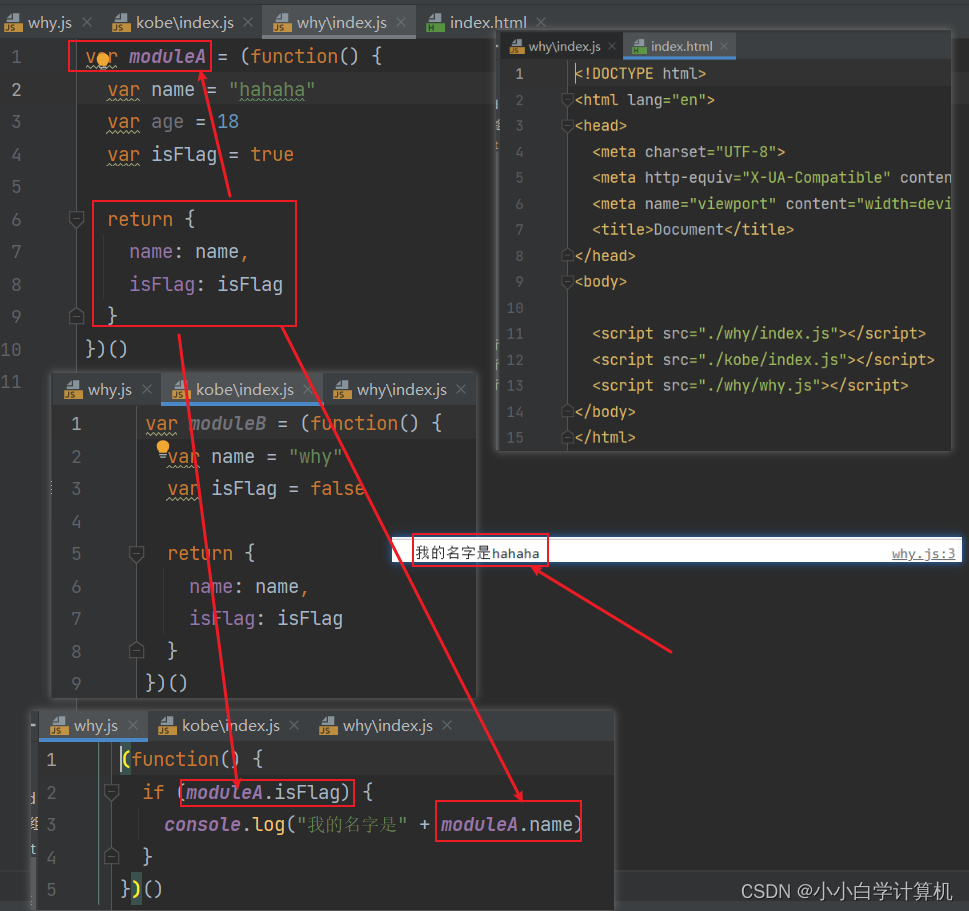This screenshot has width=969, height=911.
Task: Click the number 18 in var age line
Action: (228, 122)
